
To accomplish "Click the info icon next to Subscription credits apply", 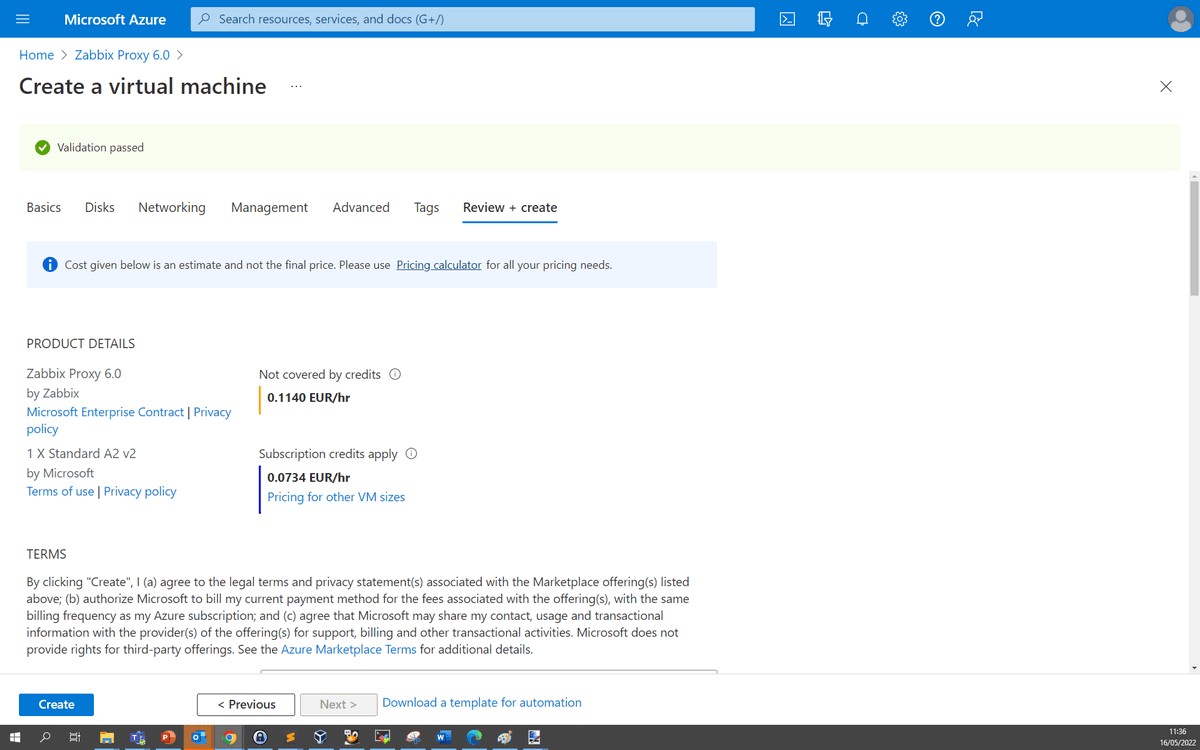I will point(411,453).
